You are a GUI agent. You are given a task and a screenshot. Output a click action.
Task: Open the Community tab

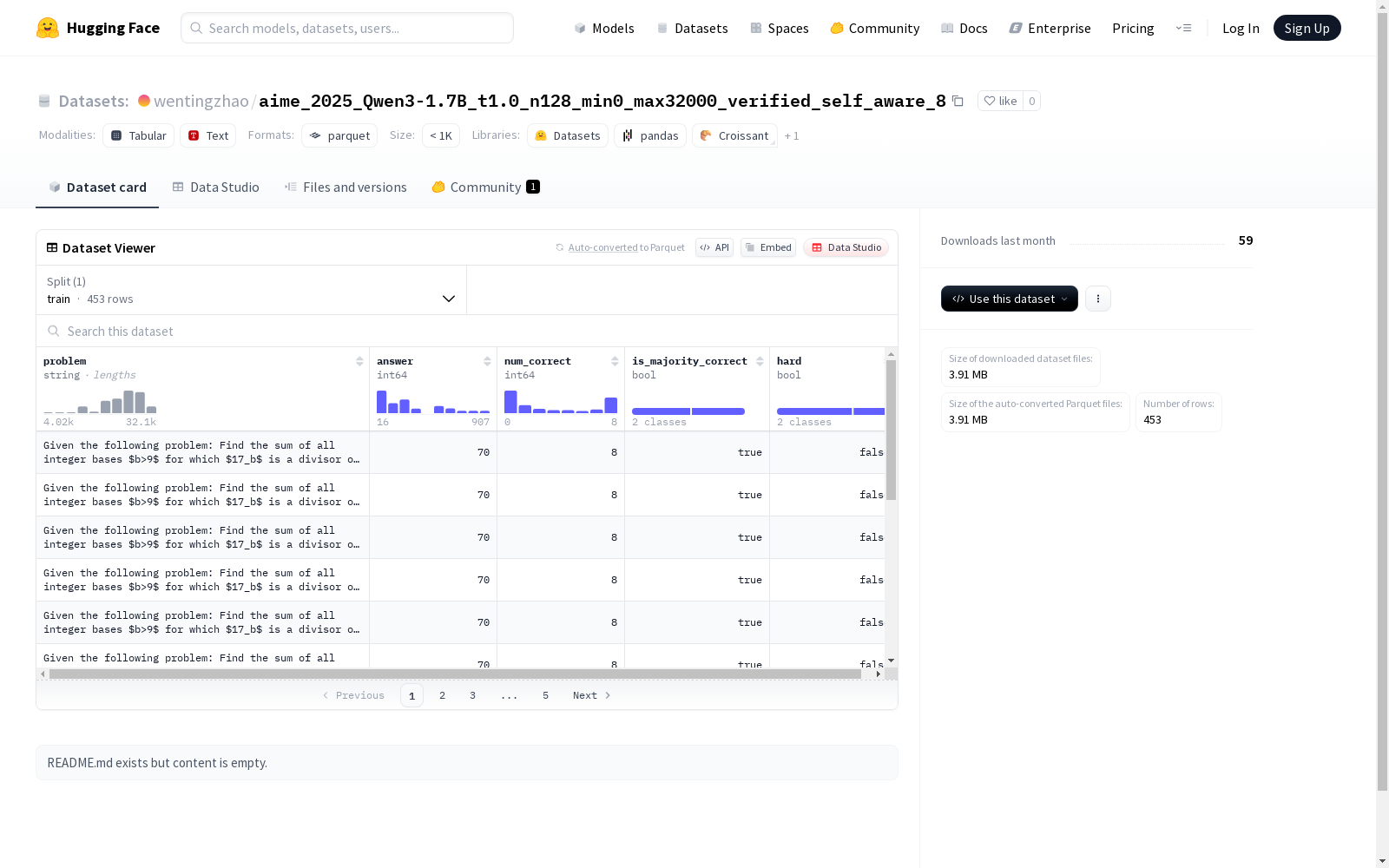tap(486, 187)
